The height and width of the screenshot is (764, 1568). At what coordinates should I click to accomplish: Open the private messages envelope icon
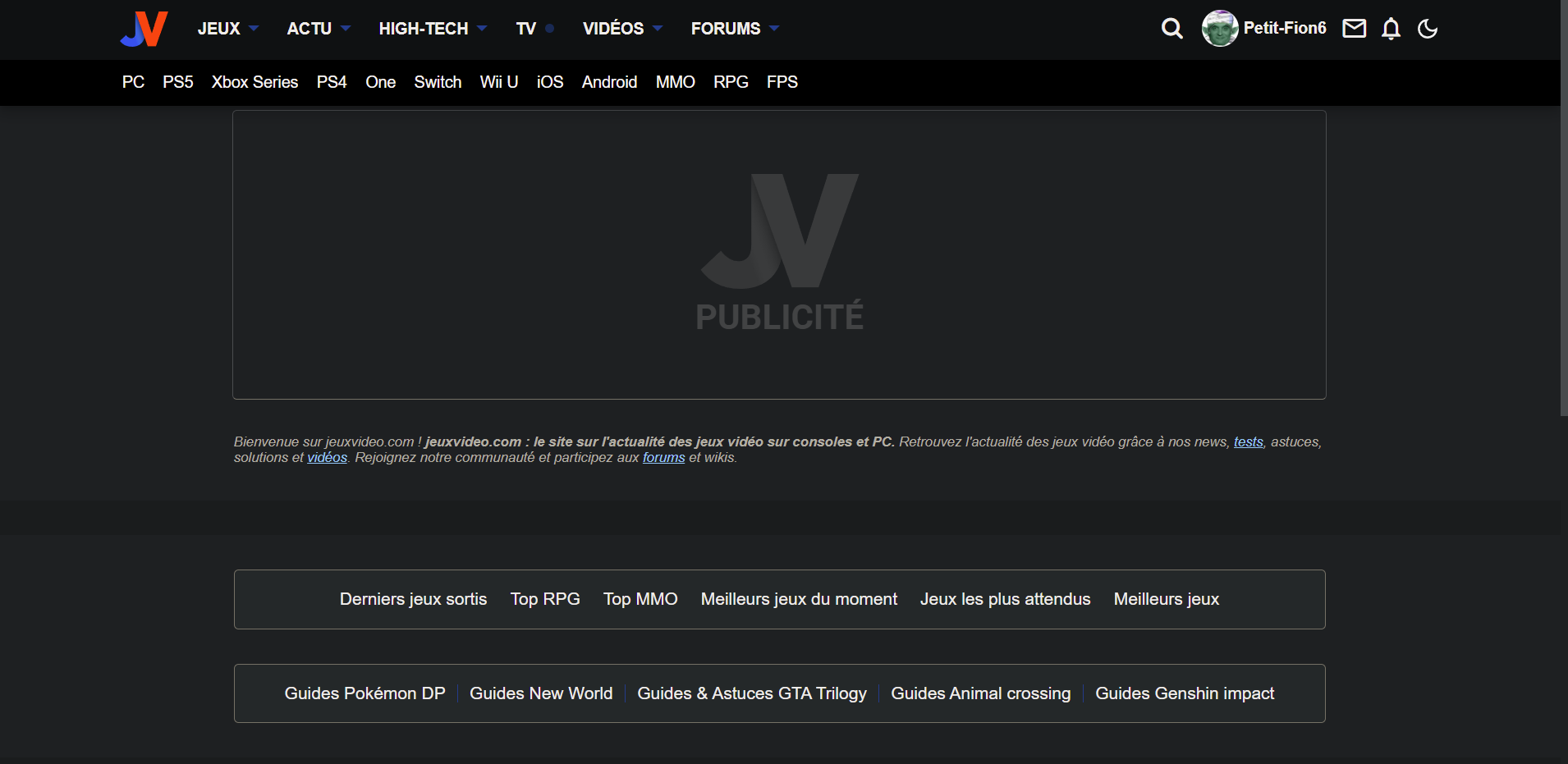pyautogui.click(x=1354, y=29)
